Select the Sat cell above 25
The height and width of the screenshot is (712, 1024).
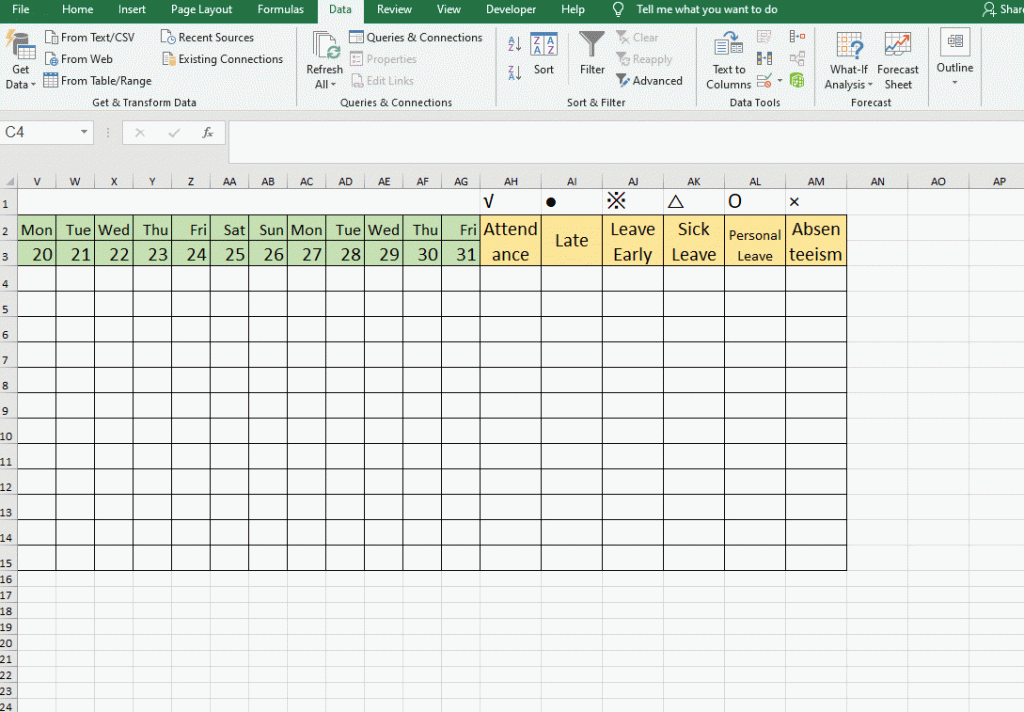tap(229, 229)
